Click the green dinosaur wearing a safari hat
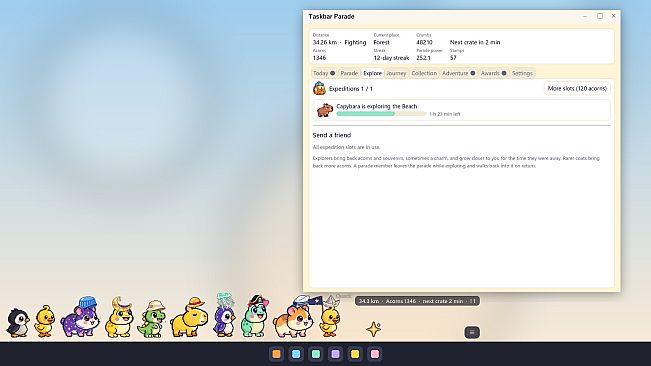 coord(152,319)
